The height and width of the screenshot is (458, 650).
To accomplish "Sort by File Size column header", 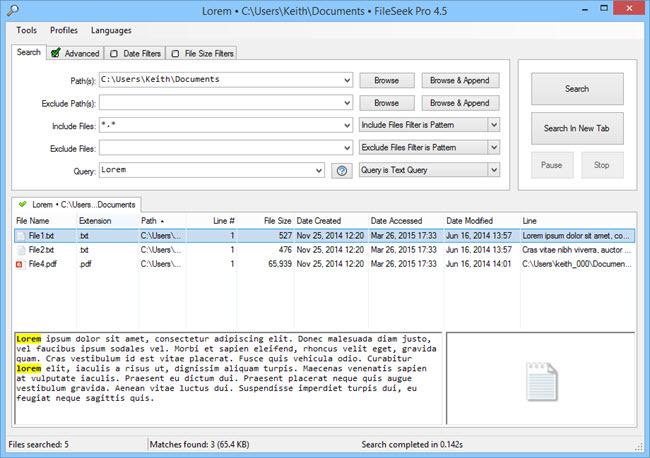I will point(266,221).
